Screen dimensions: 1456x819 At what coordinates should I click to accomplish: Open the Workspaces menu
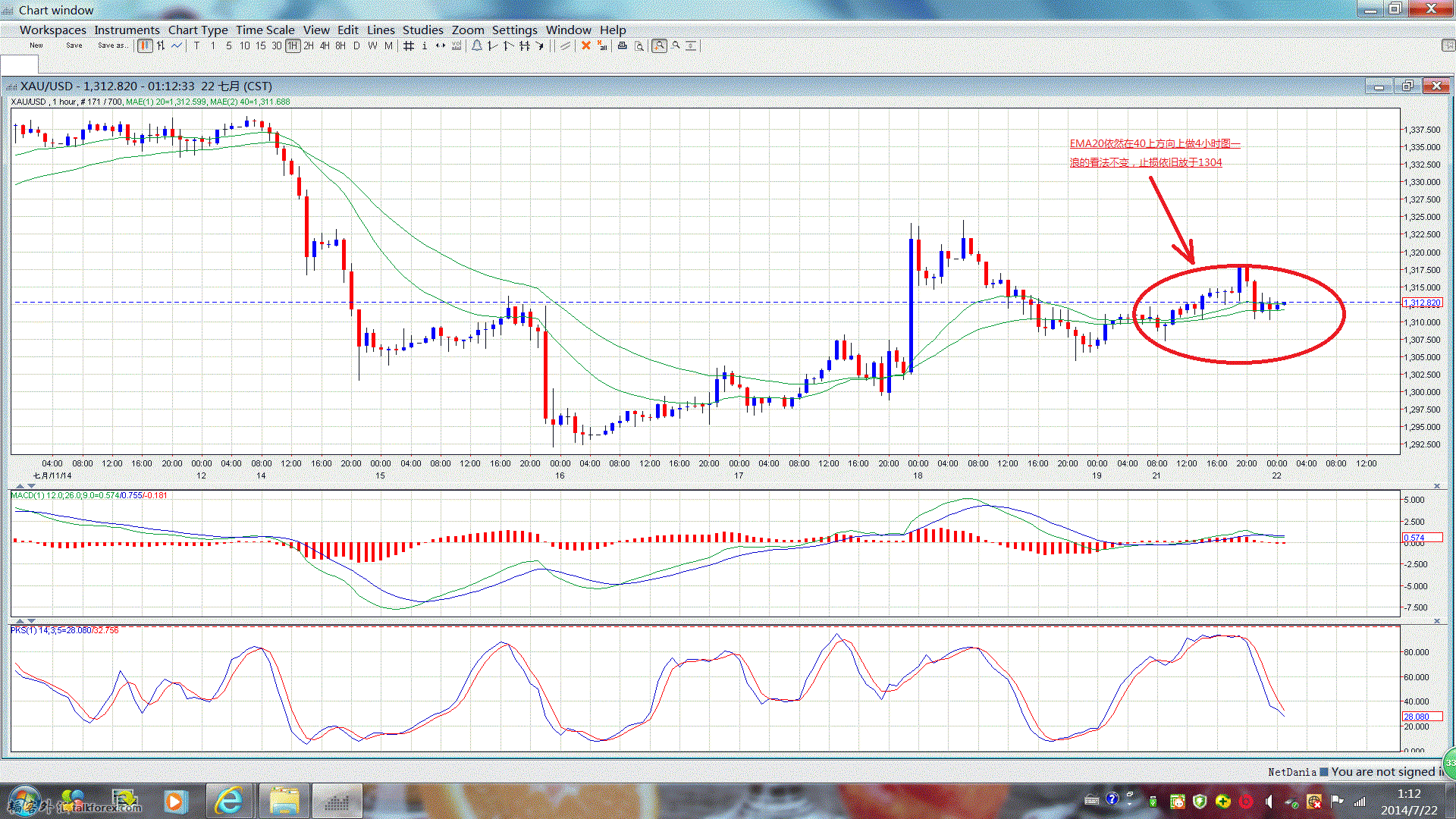[x=53, y=30]
